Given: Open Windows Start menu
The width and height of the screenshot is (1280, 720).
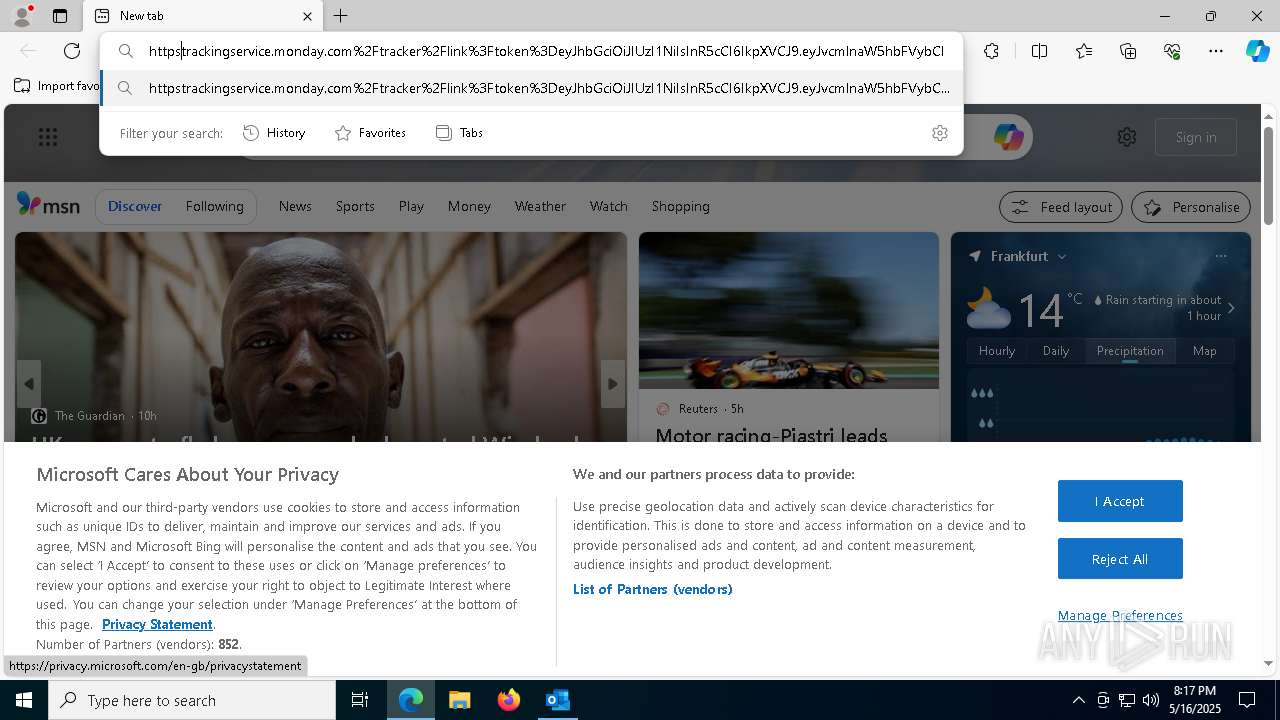Looking at the screenshot, I should [x=24, y=700].
